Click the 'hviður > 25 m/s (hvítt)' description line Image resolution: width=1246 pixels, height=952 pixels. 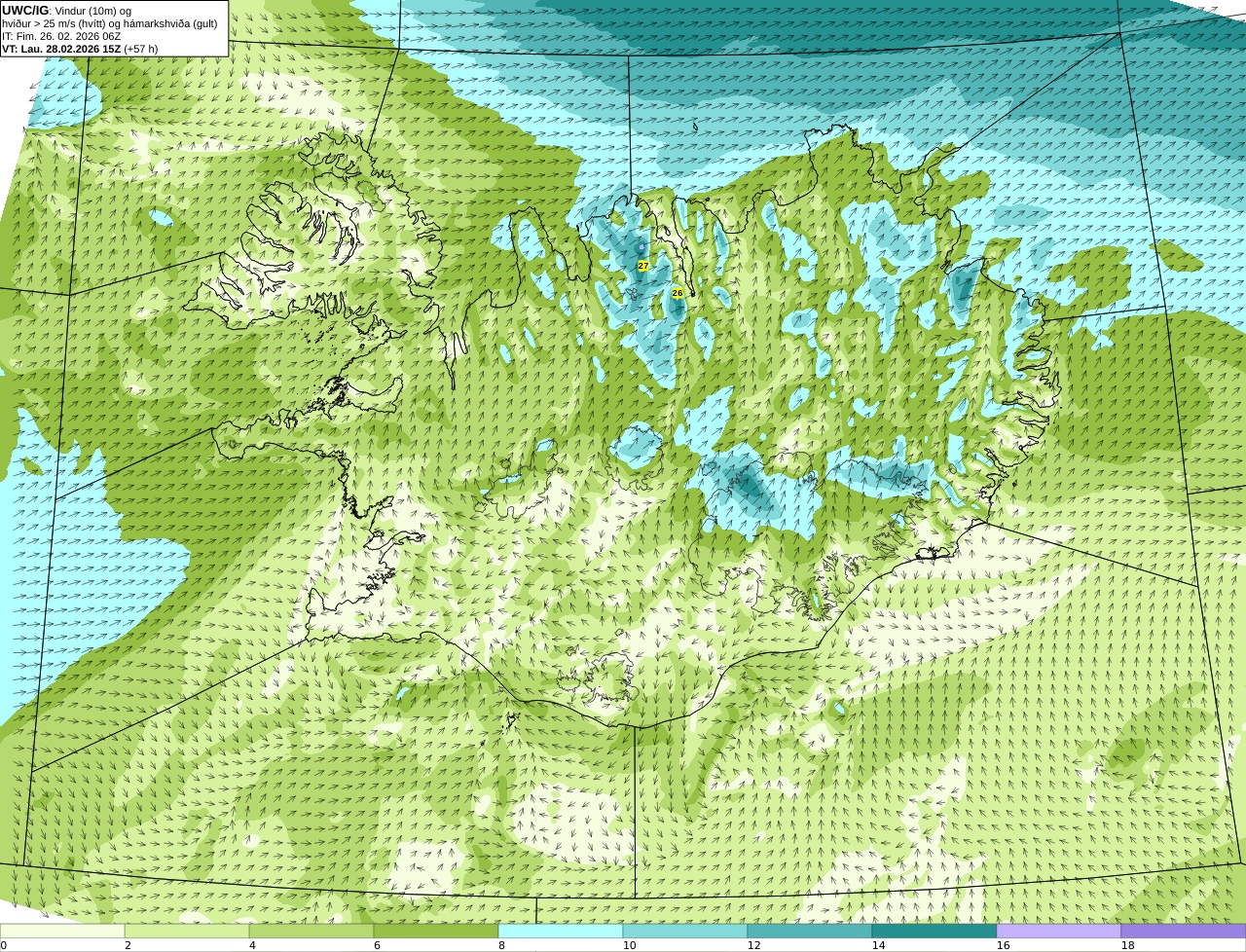[110, 23]
